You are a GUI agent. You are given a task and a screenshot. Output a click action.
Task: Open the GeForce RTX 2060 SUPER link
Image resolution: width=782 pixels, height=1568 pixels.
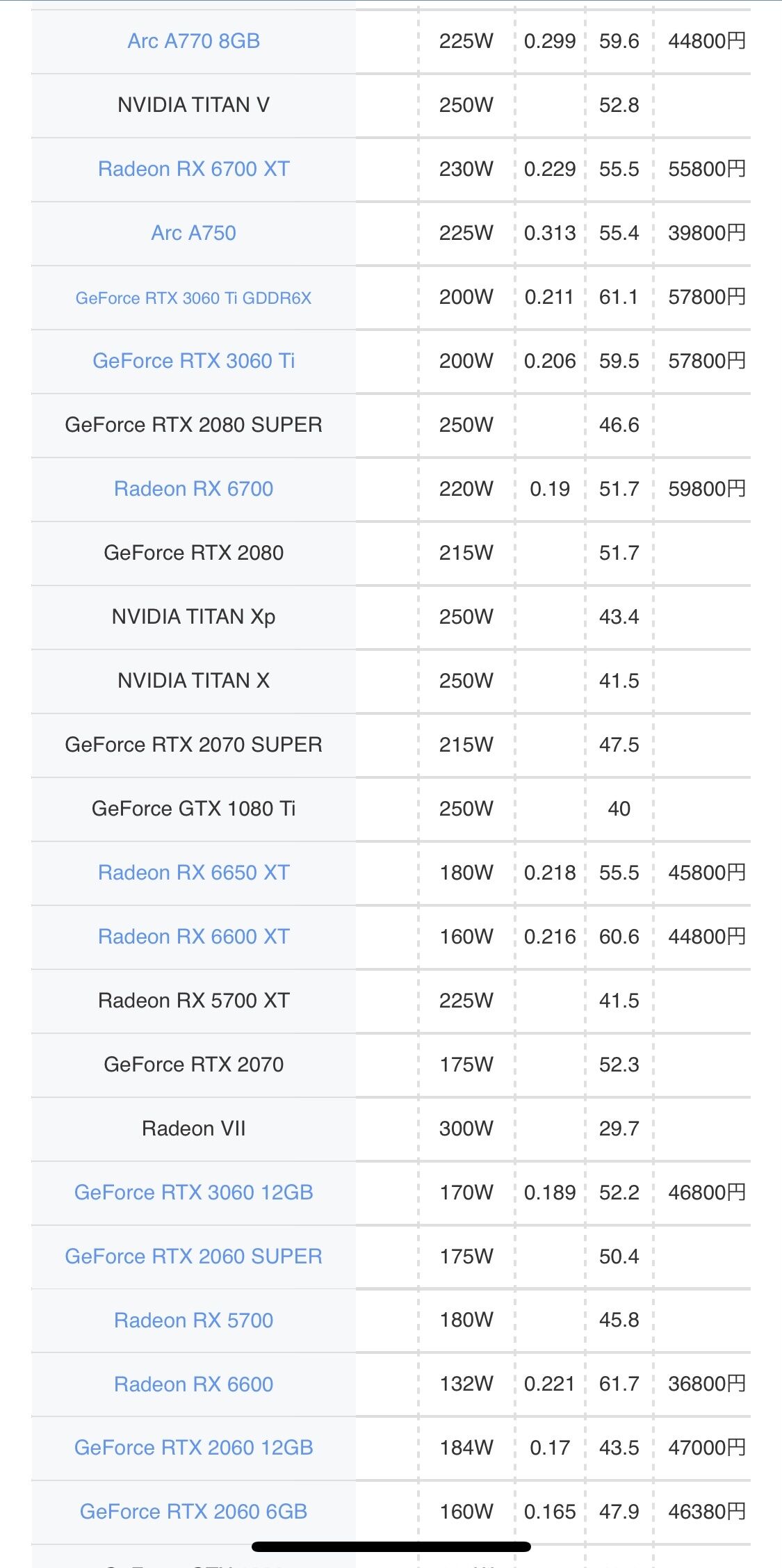pyautogui.click(x=193, y=1256)
